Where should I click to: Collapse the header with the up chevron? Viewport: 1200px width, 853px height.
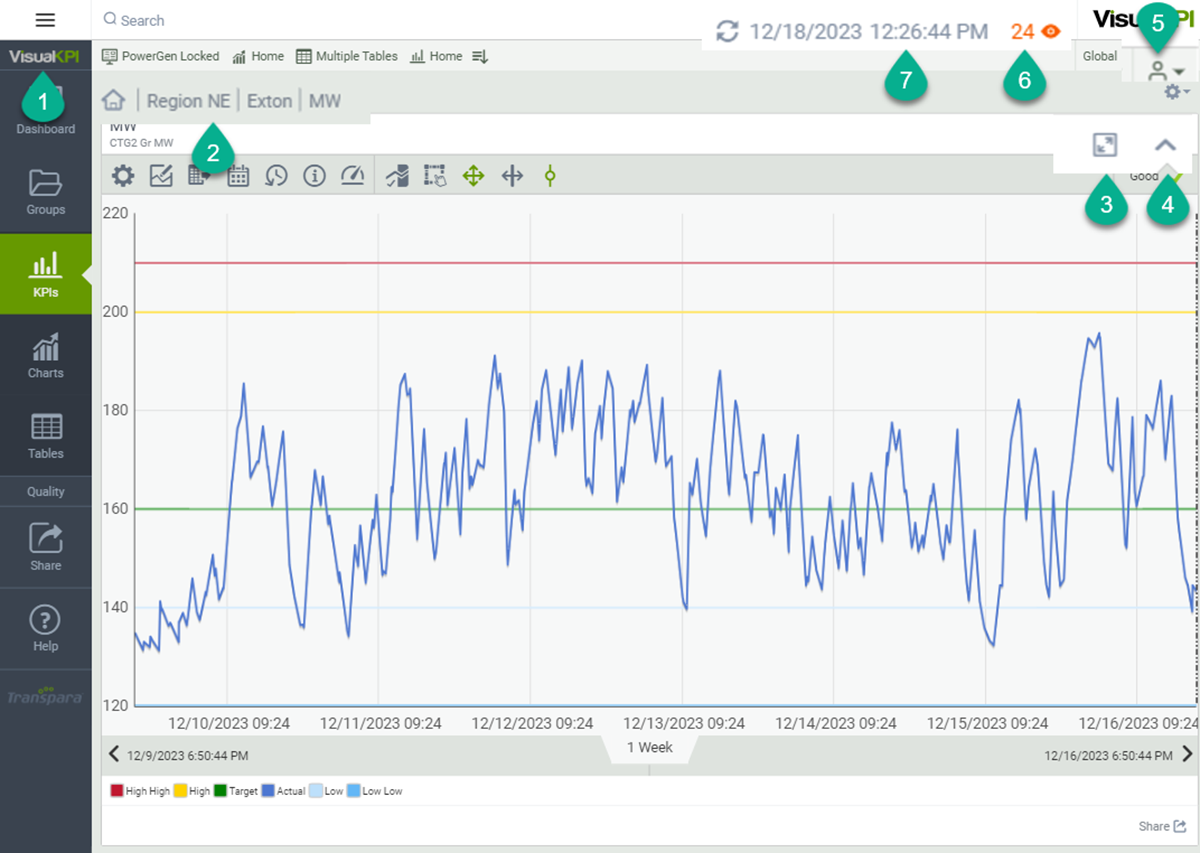coord(1165,145)
